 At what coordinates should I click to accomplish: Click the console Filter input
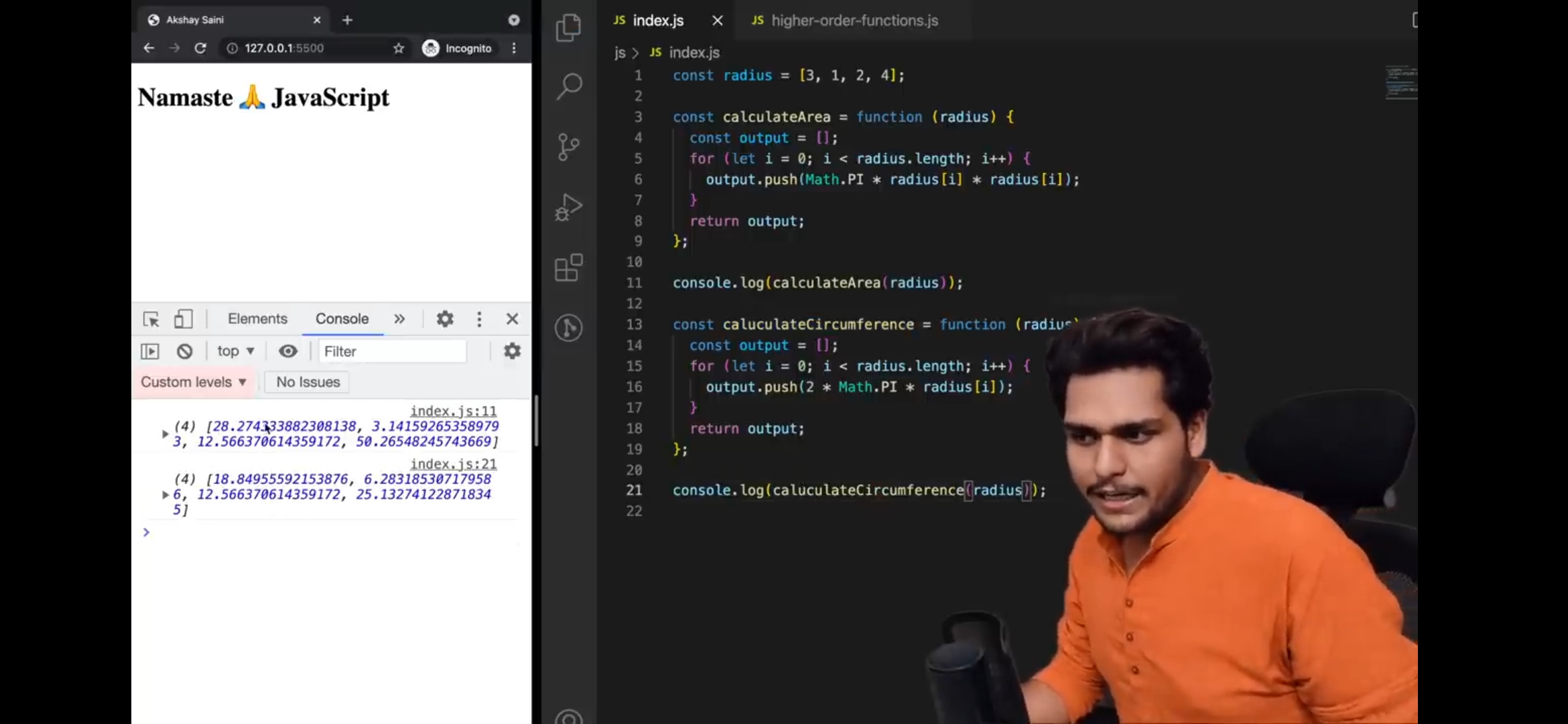click(392, 351)
